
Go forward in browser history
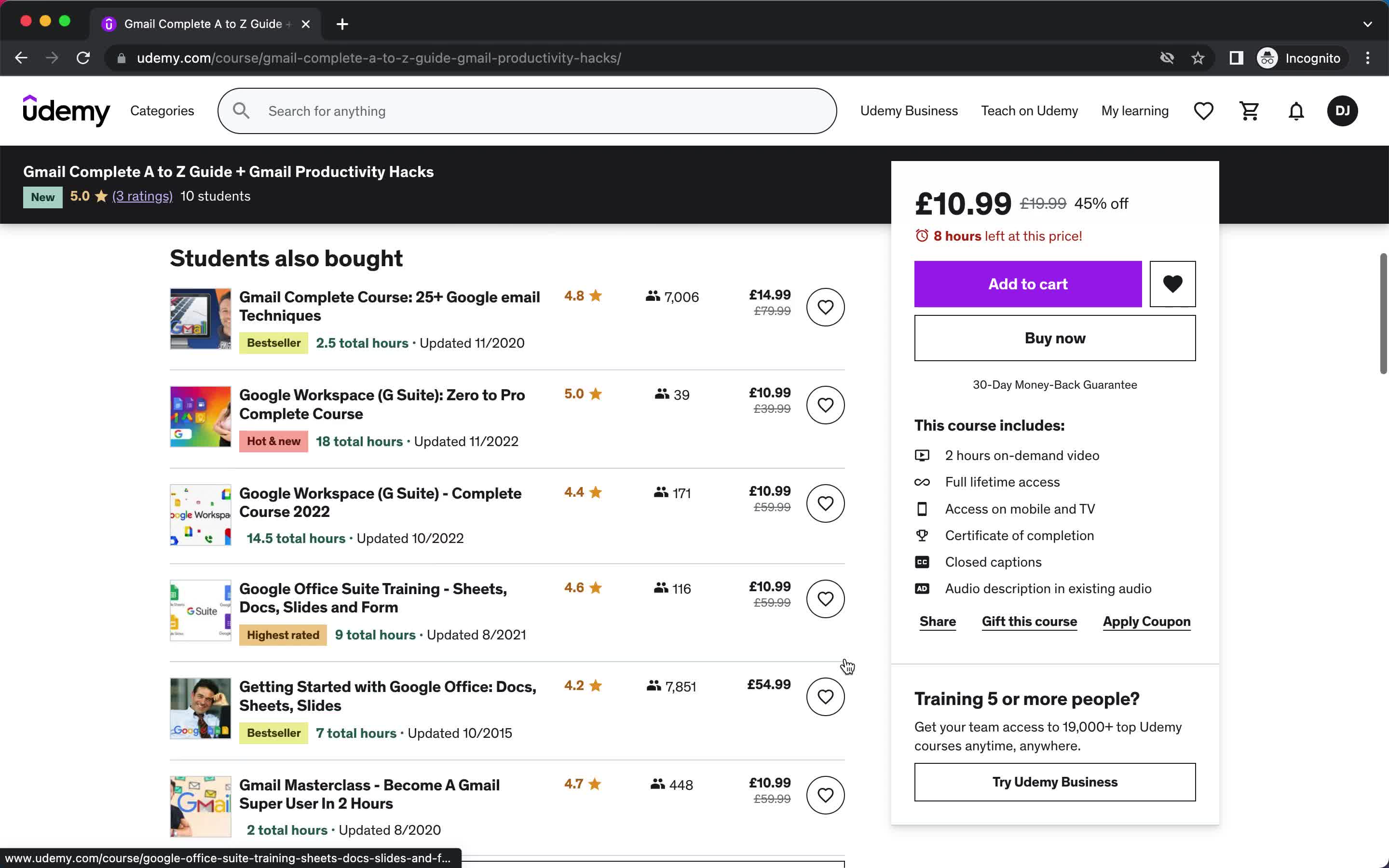[52, 58]
